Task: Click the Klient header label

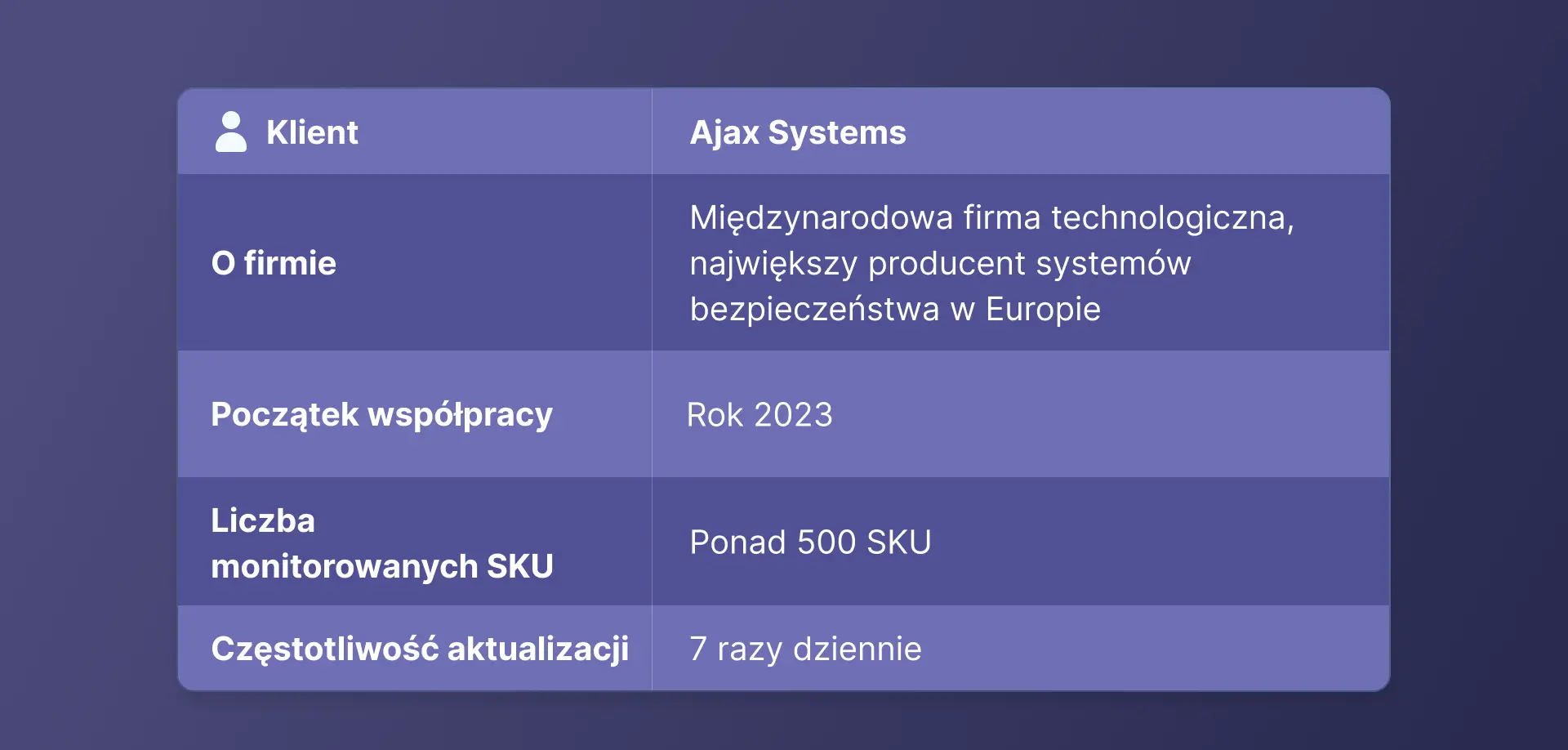Action: coord(312,132)
